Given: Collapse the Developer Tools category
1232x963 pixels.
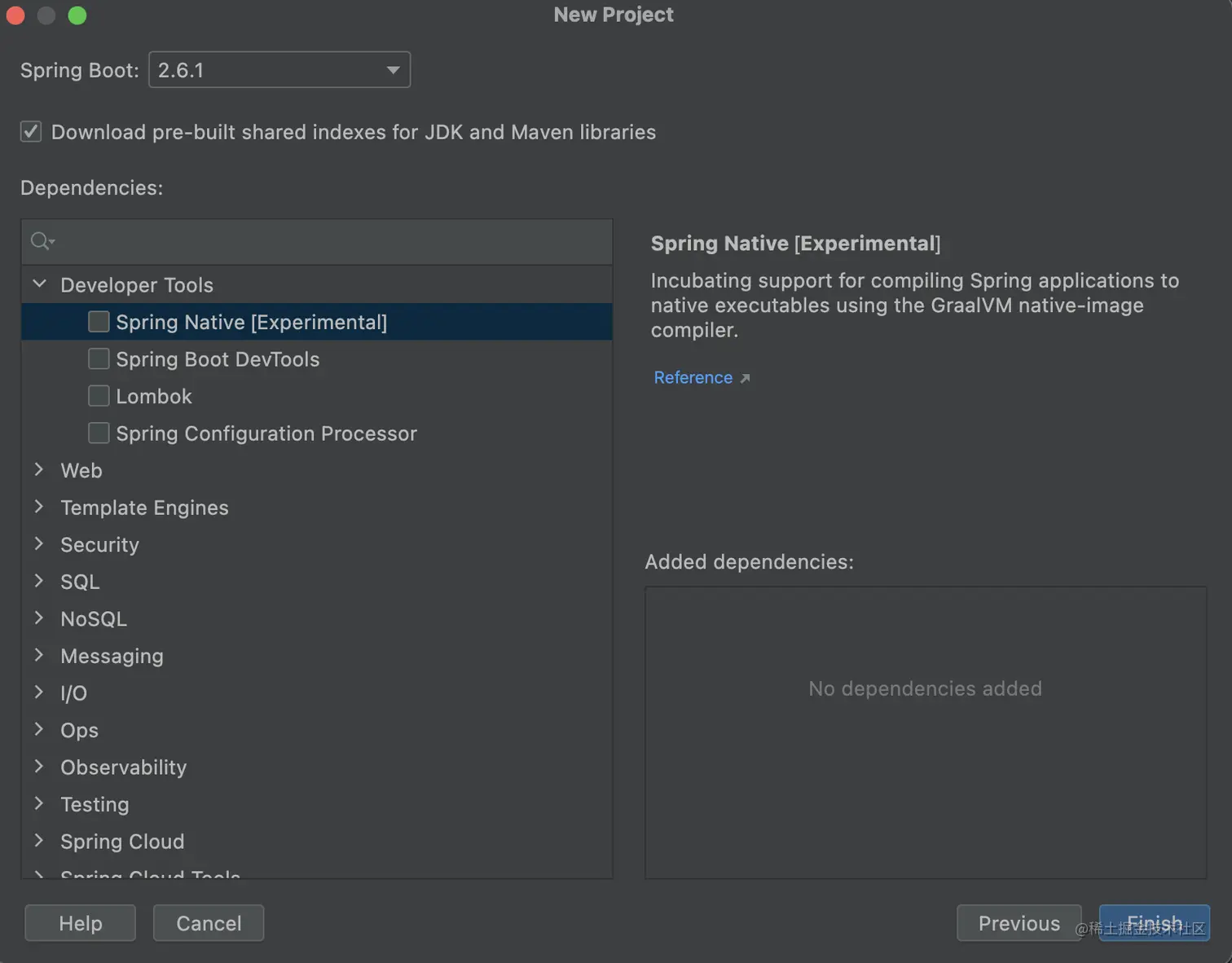Looking at the screenshot, I should [x=39, y=284].
